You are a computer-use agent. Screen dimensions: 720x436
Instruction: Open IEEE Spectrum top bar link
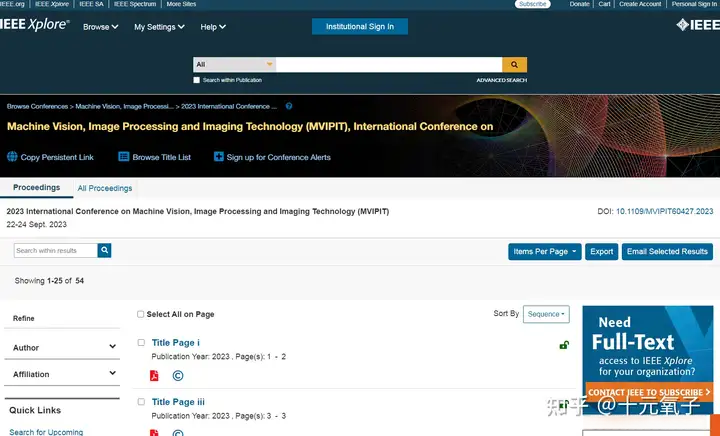click(x=135, y=4)
